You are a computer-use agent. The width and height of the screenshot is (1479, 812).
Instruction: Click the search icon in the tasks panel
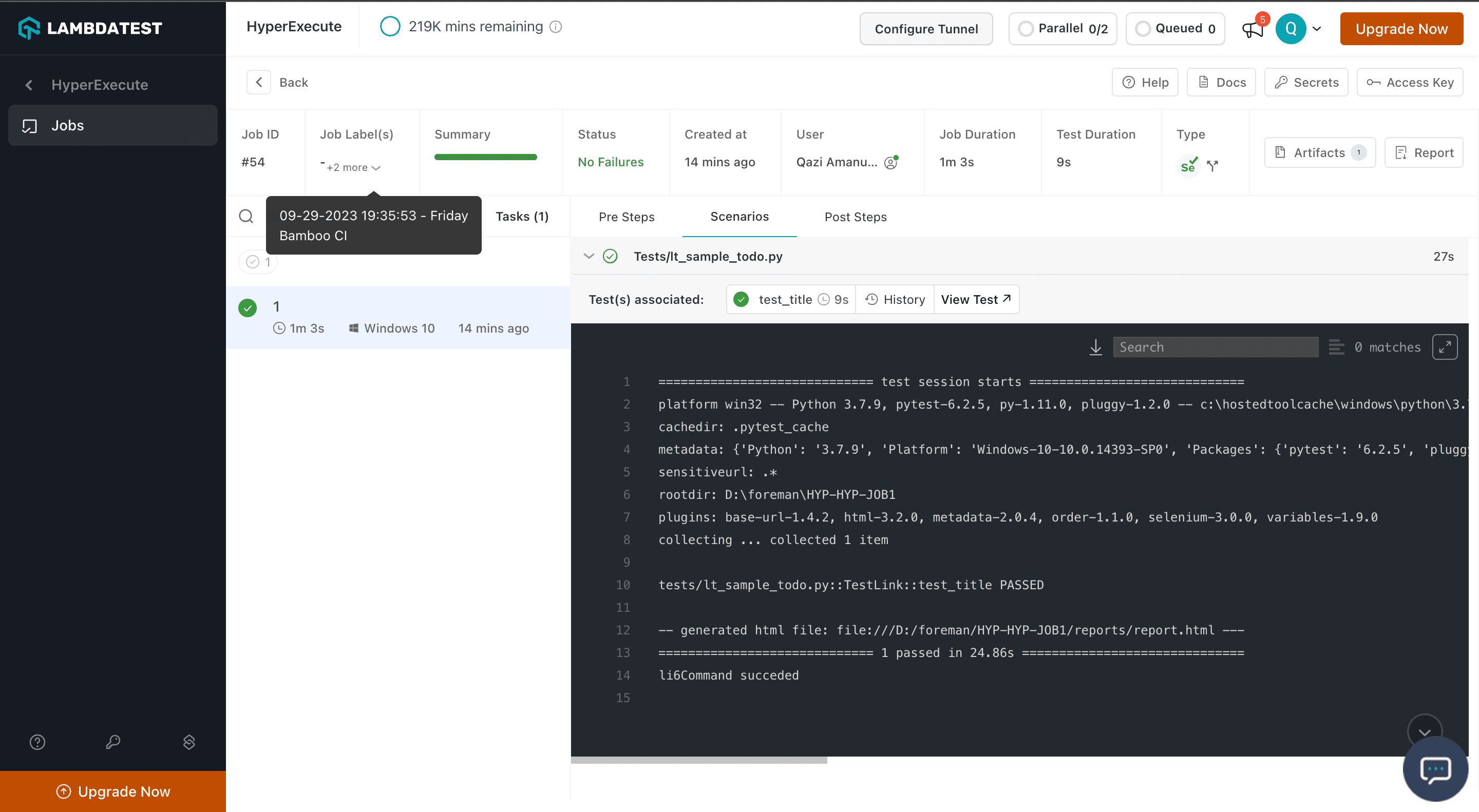(x=246, y=216)
